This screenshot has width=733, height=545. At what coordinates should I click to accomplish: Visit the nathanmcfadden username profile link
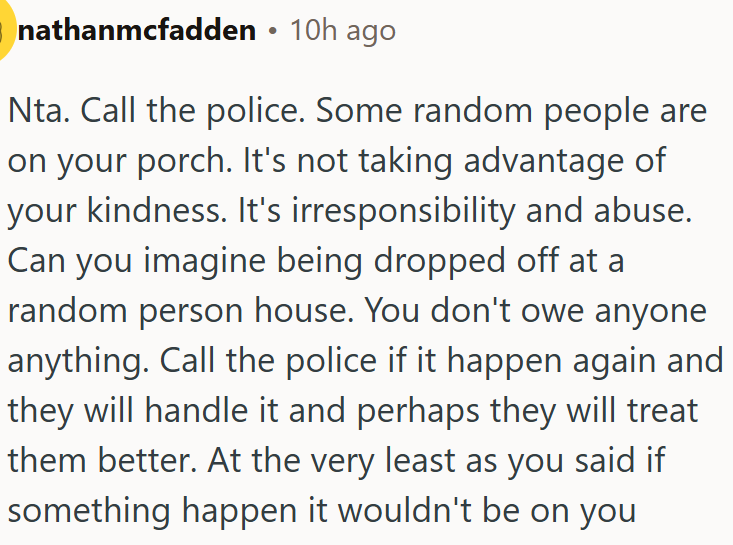point(137,30)
